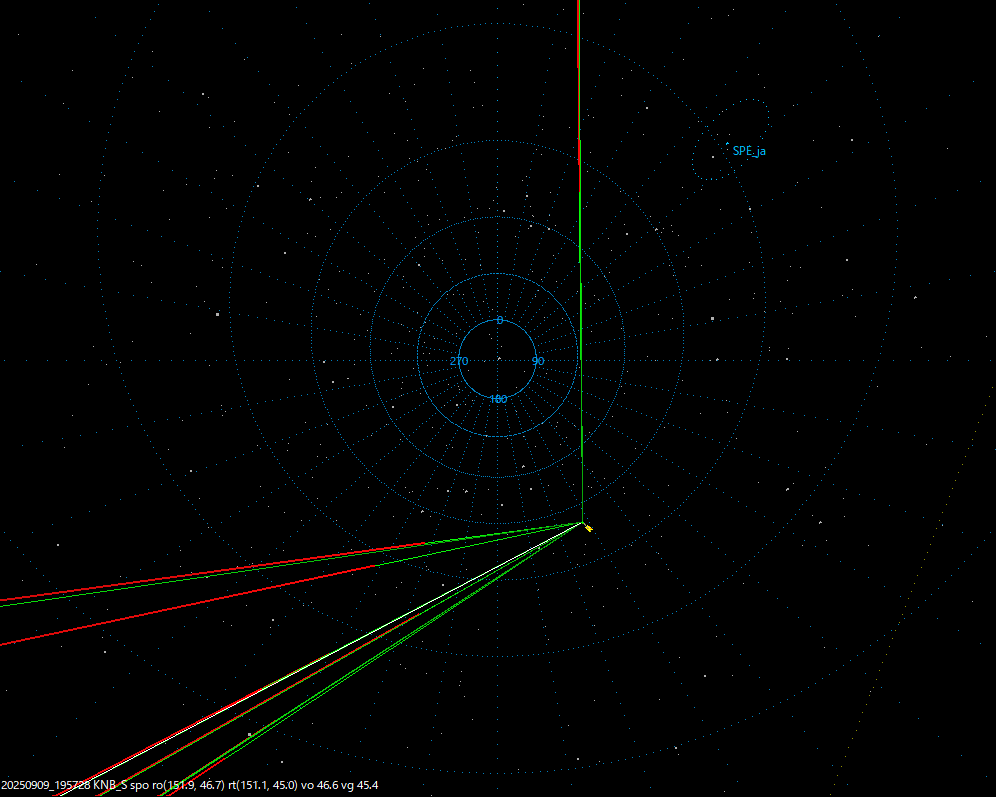Toggle the 270 azimuth label
Screen dimensions: 996x797
coord(461,360)
